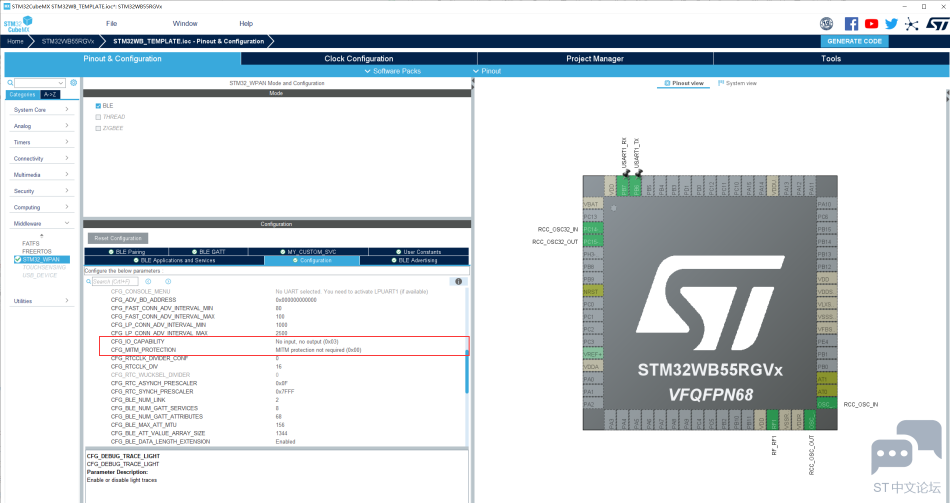Viewport: 950px width, 503px height.
Task: Select the PC15 RCC_OSC32_OUT pin
Action: tap(593, 242)
